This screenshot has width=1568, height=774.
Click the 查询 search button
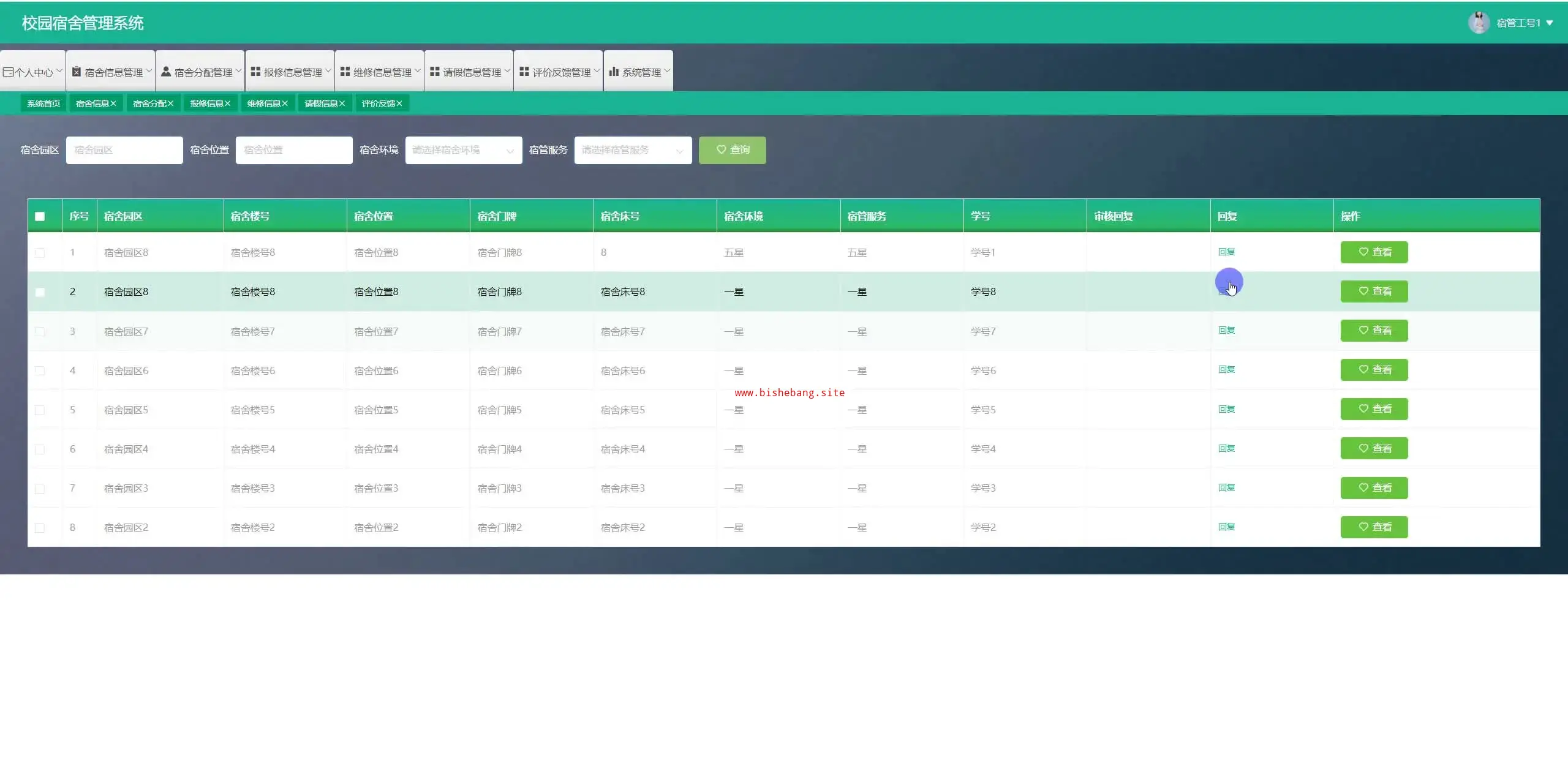pyautogui.click(x=732, y=150)
